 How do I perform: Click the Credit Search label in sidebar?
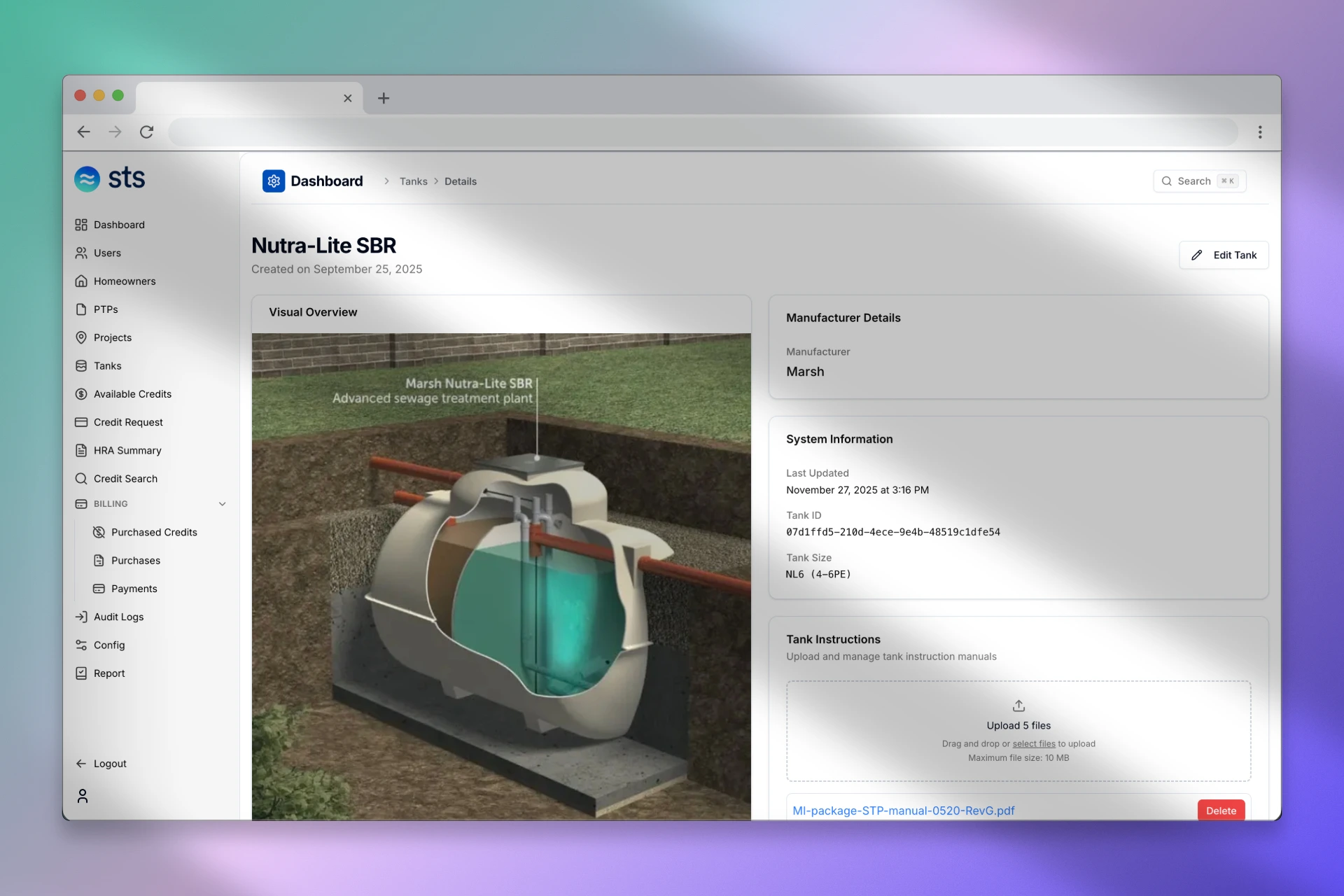125,479
